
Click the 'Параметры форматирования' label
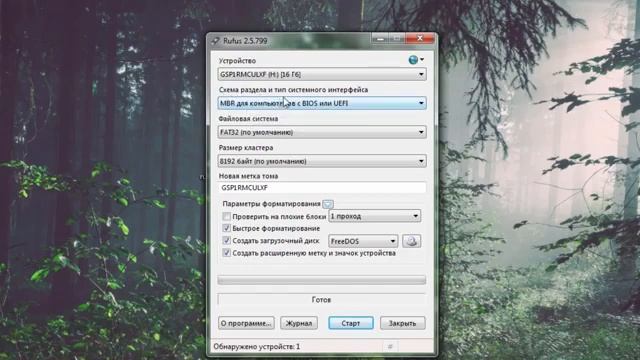pos(271,204)
